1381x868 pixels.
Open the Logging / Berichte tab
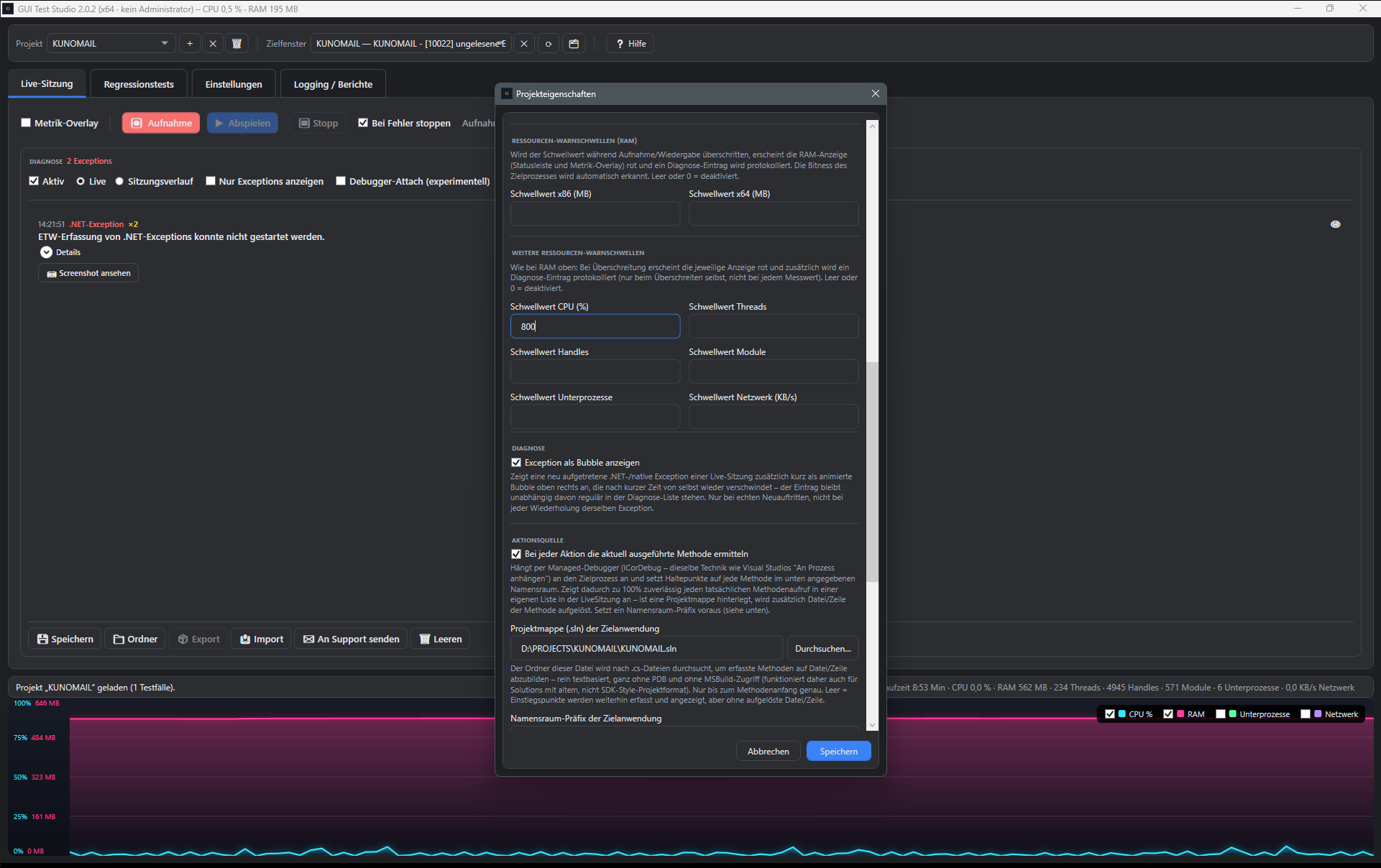pos(333,84)
